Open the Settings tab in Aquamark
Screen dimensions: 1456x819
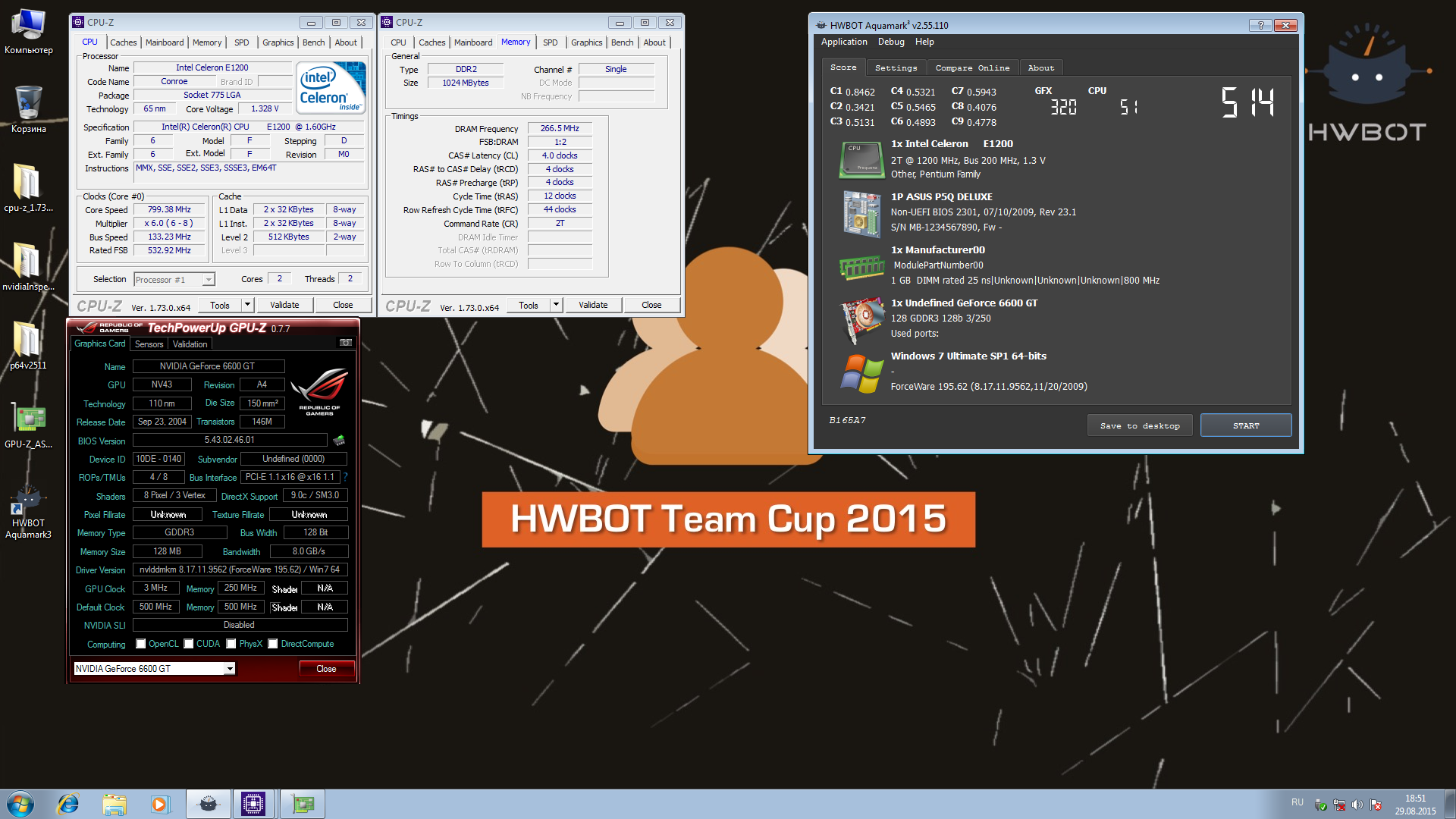(896, 67)
